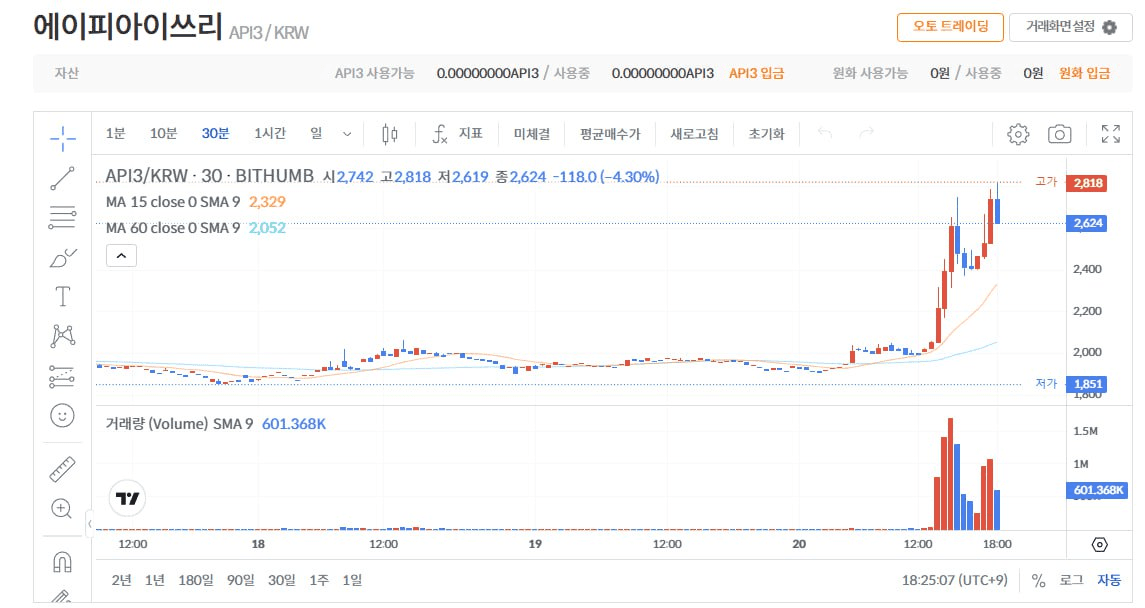Screen dimensions: 1145x608
Task: Click the 2,624 current price label
Action: pos(1087,223)
